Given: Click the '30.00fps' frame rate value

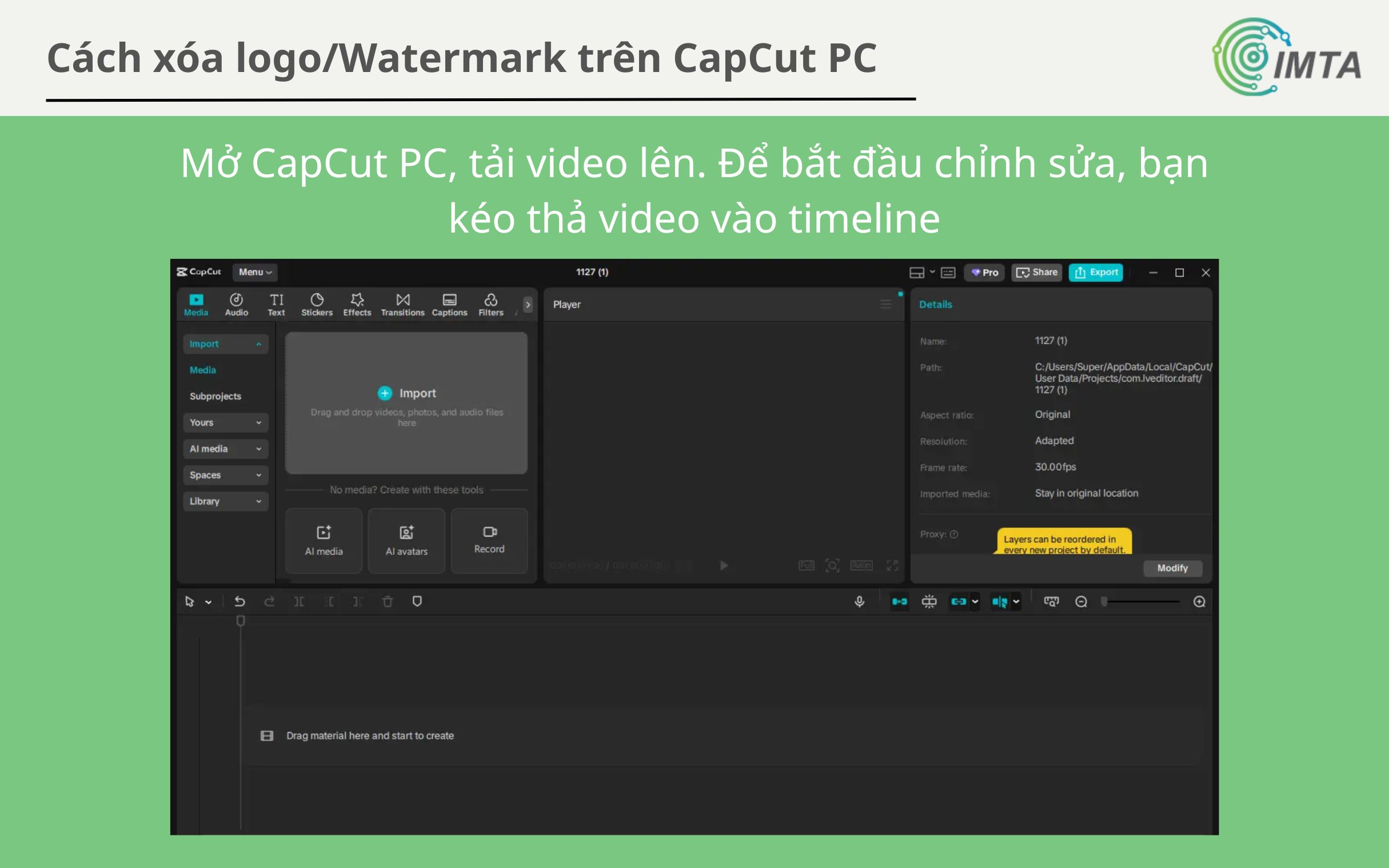Looking at the screenshot, I should coord(1055,467).
